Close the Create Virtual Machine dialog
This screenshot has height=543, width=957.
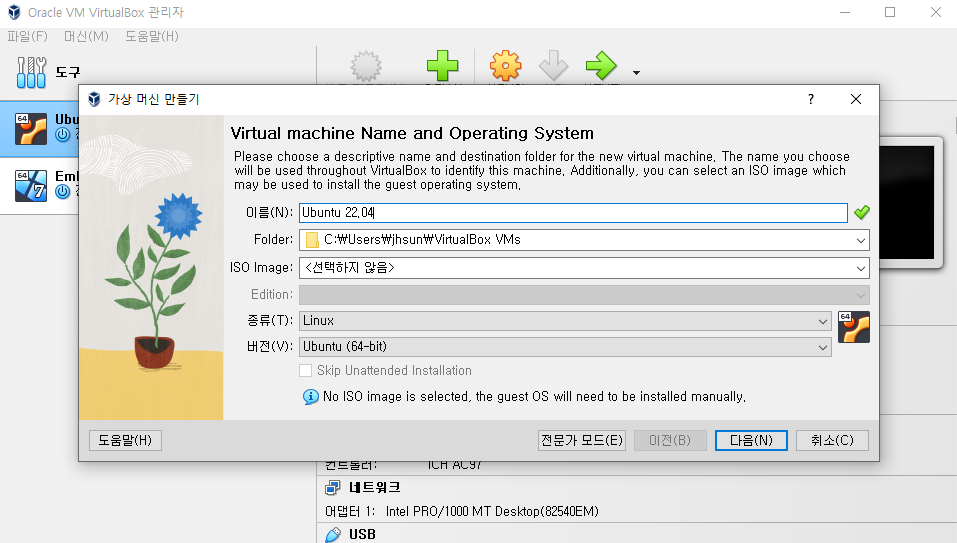856,99
